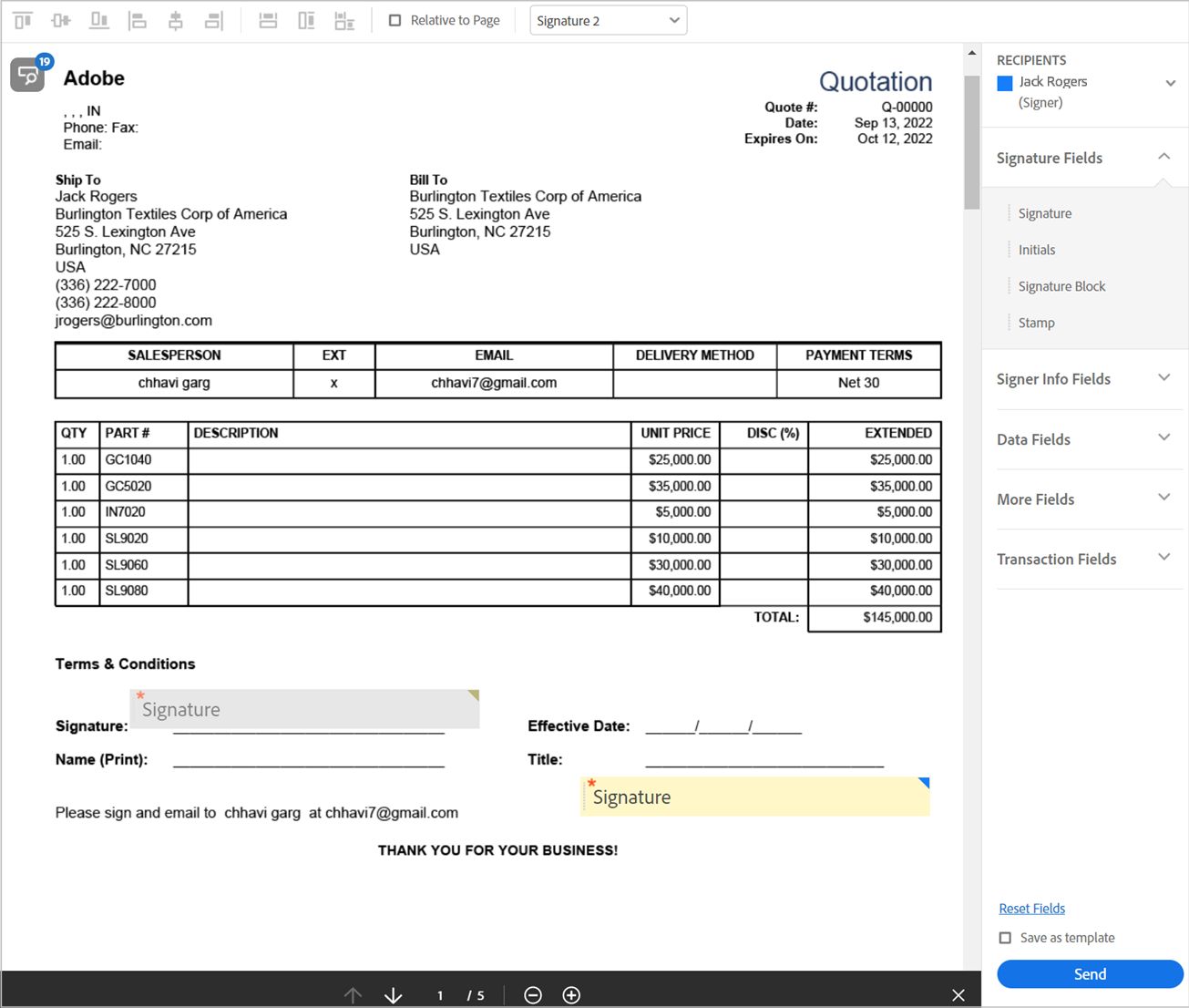This screenshot has width=1189, height=1008.
Task: Expand Signer Info Fields section
Action: pos(1163,378)
